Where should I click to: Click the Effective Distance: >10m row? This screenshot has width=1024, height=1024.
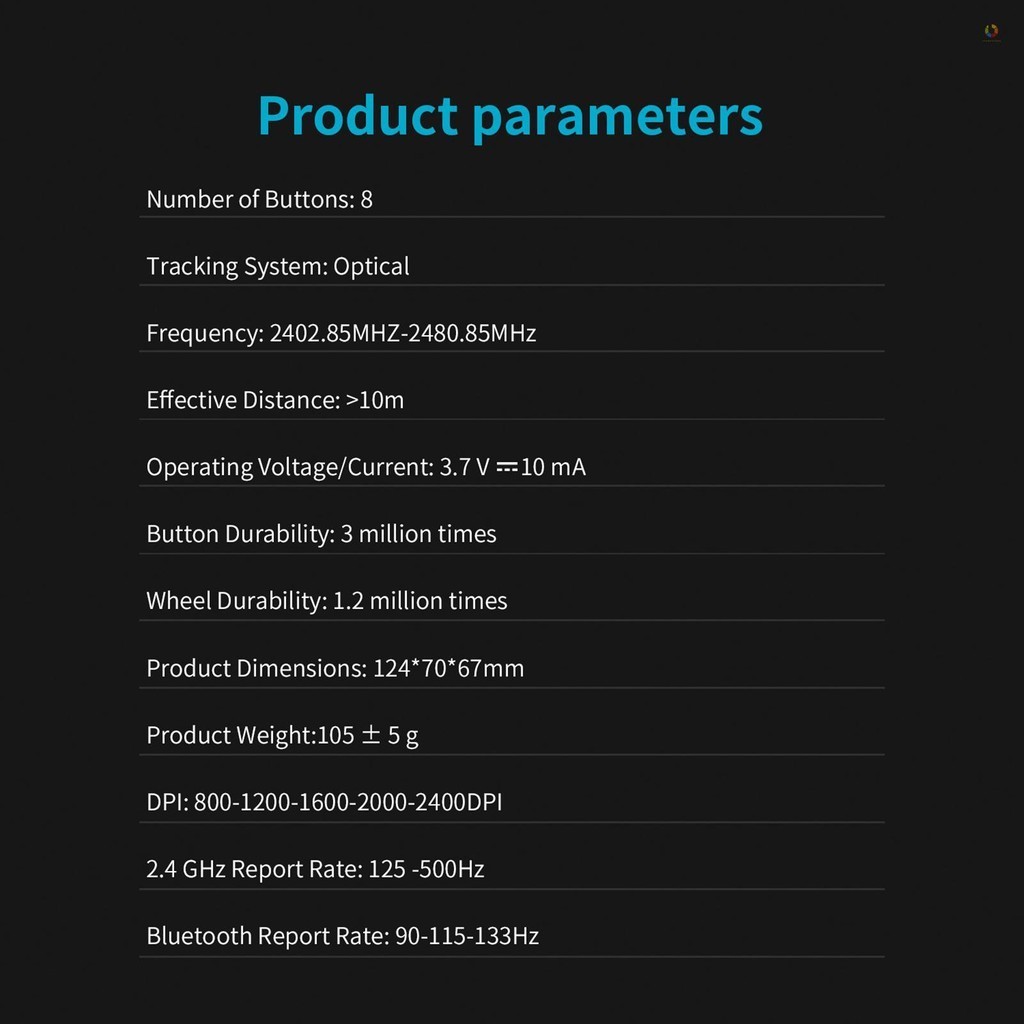point(275,400)
